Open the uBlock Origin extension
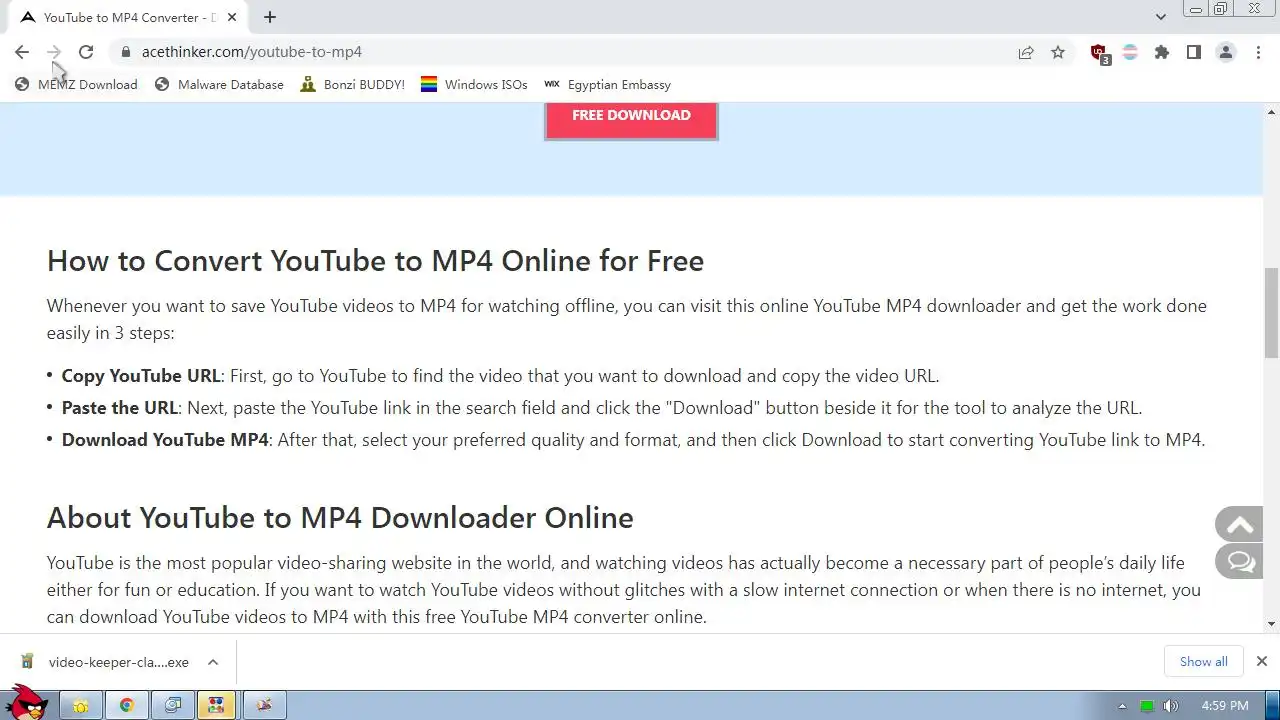 (x=1100, y=53)
